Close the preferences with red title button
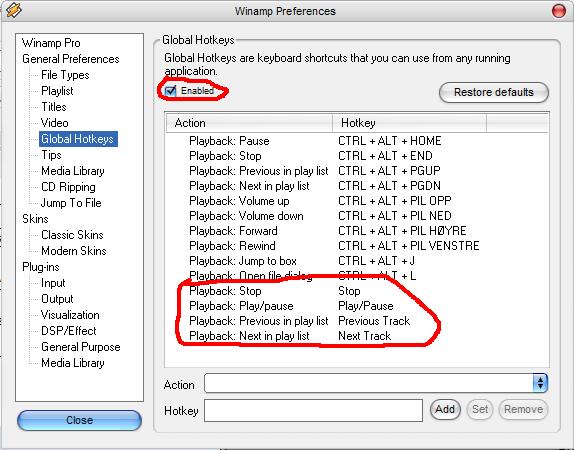This screenshot has width=574, height=450. (558, 11)
